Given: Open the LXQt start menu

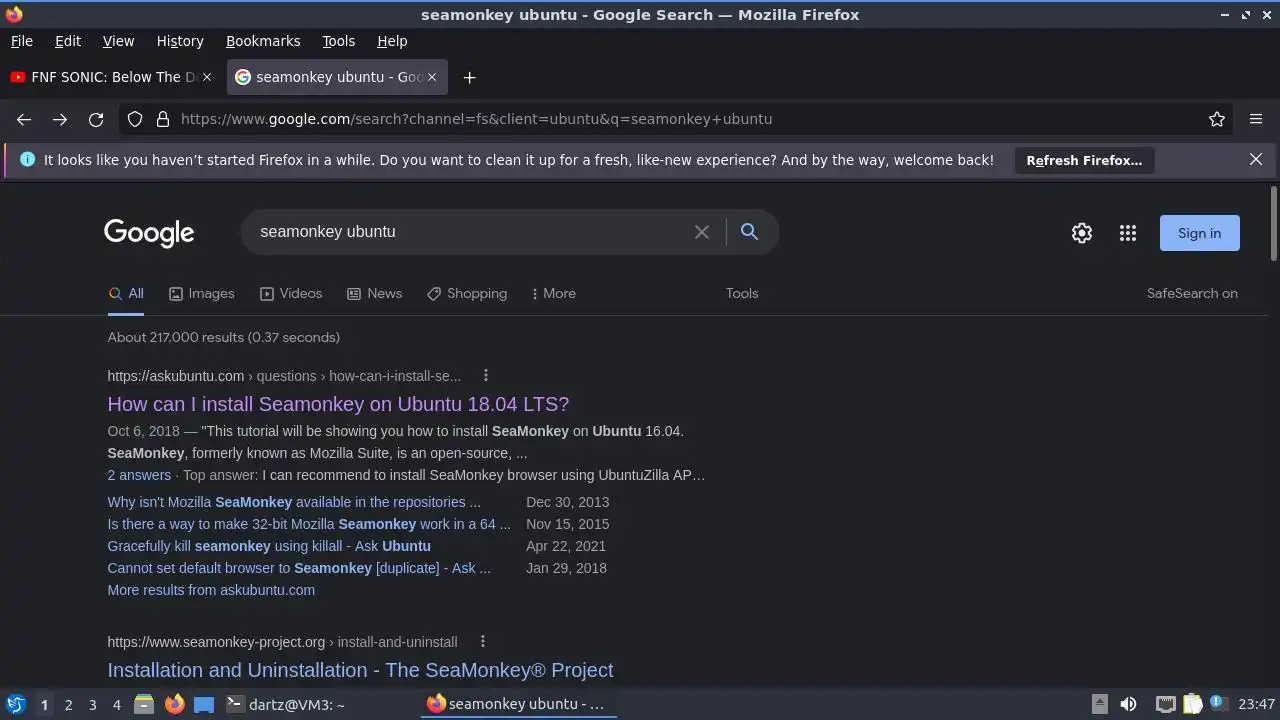Looking at the screenshot, I should 16,704.
